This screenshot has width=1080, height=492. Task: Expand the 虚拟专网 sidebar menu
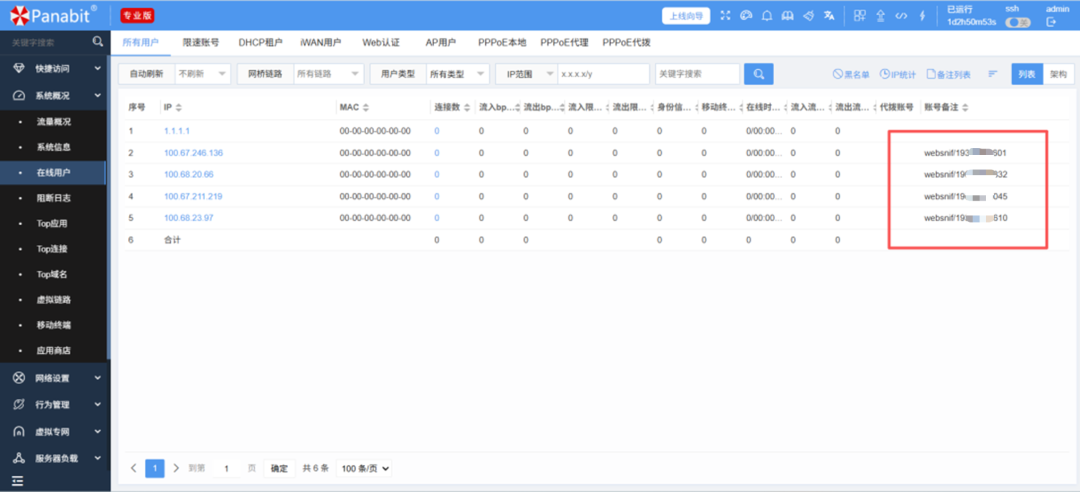(x=55, y=432)
